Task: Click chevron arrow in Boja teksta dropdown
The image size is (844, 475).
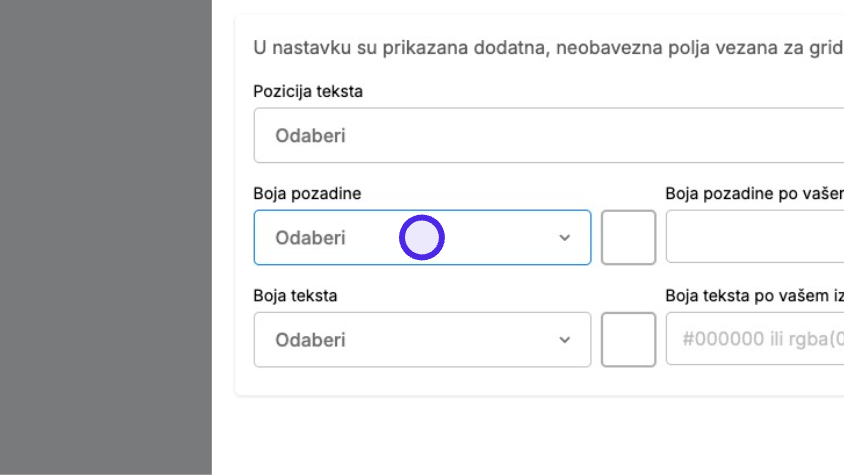Action: [x=564, y=340]
